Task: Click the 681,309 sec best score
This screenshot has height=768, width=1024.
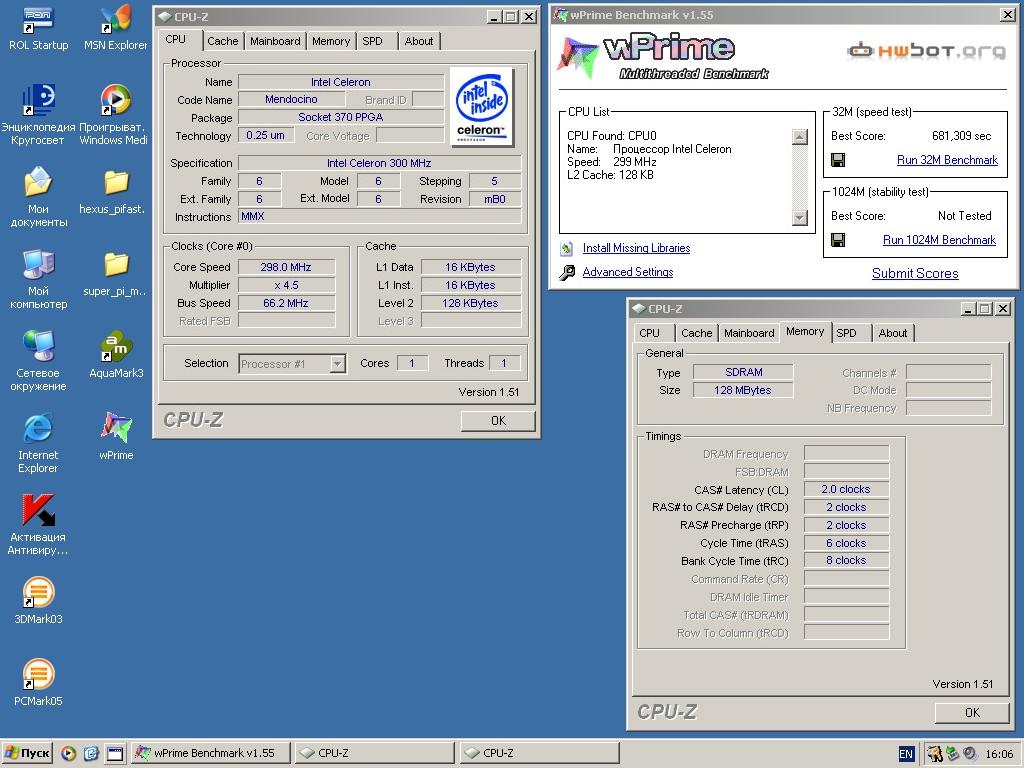Action: click(961, 136)
